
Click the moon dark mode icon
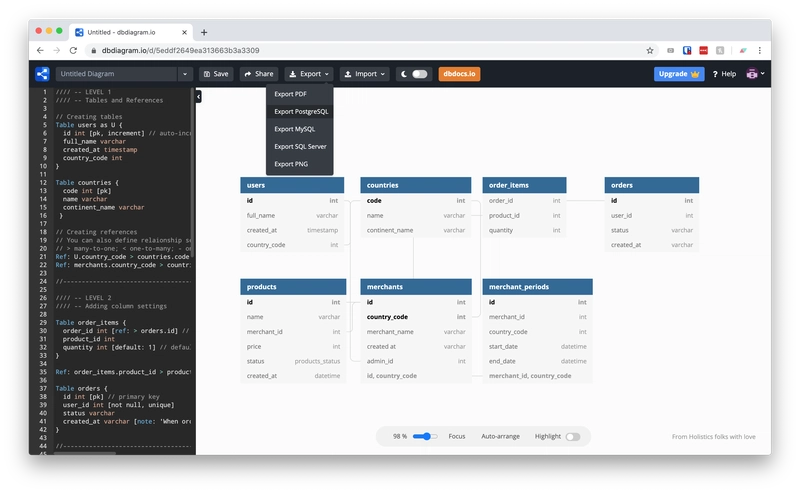pyautogui.click(x=404, y=74)
